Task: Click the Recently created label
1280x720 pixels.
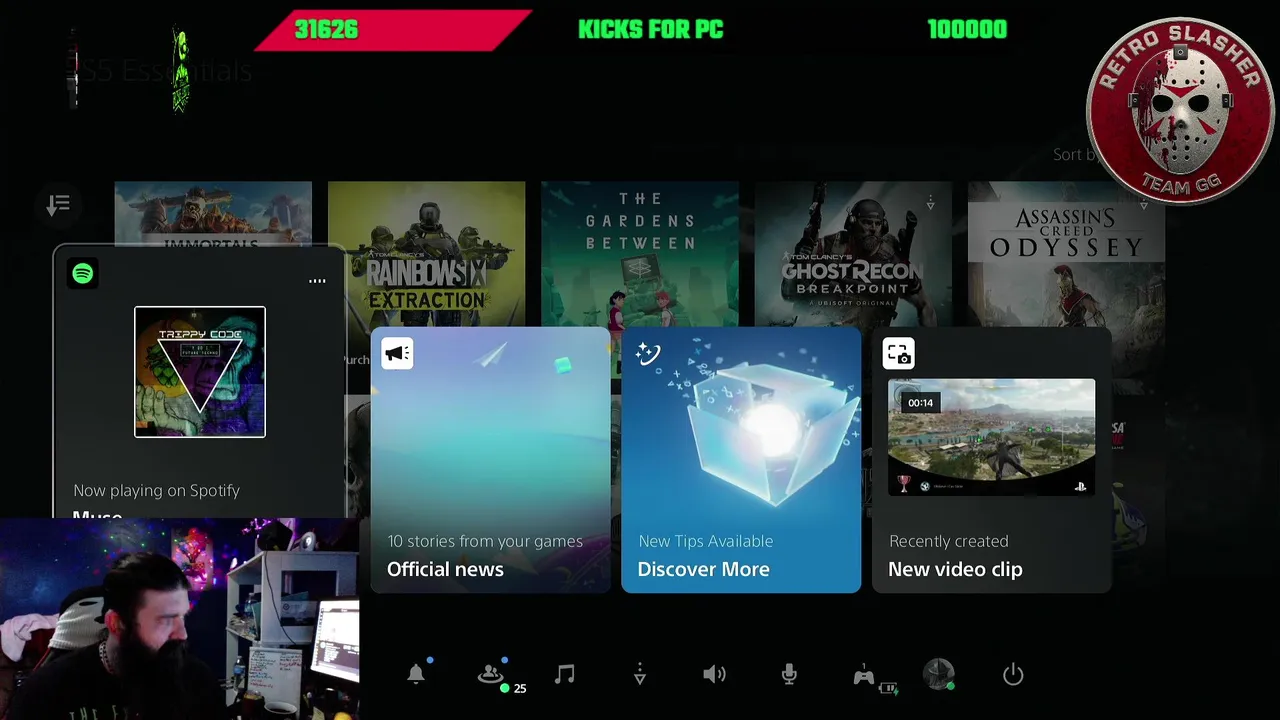Action: 949,541
